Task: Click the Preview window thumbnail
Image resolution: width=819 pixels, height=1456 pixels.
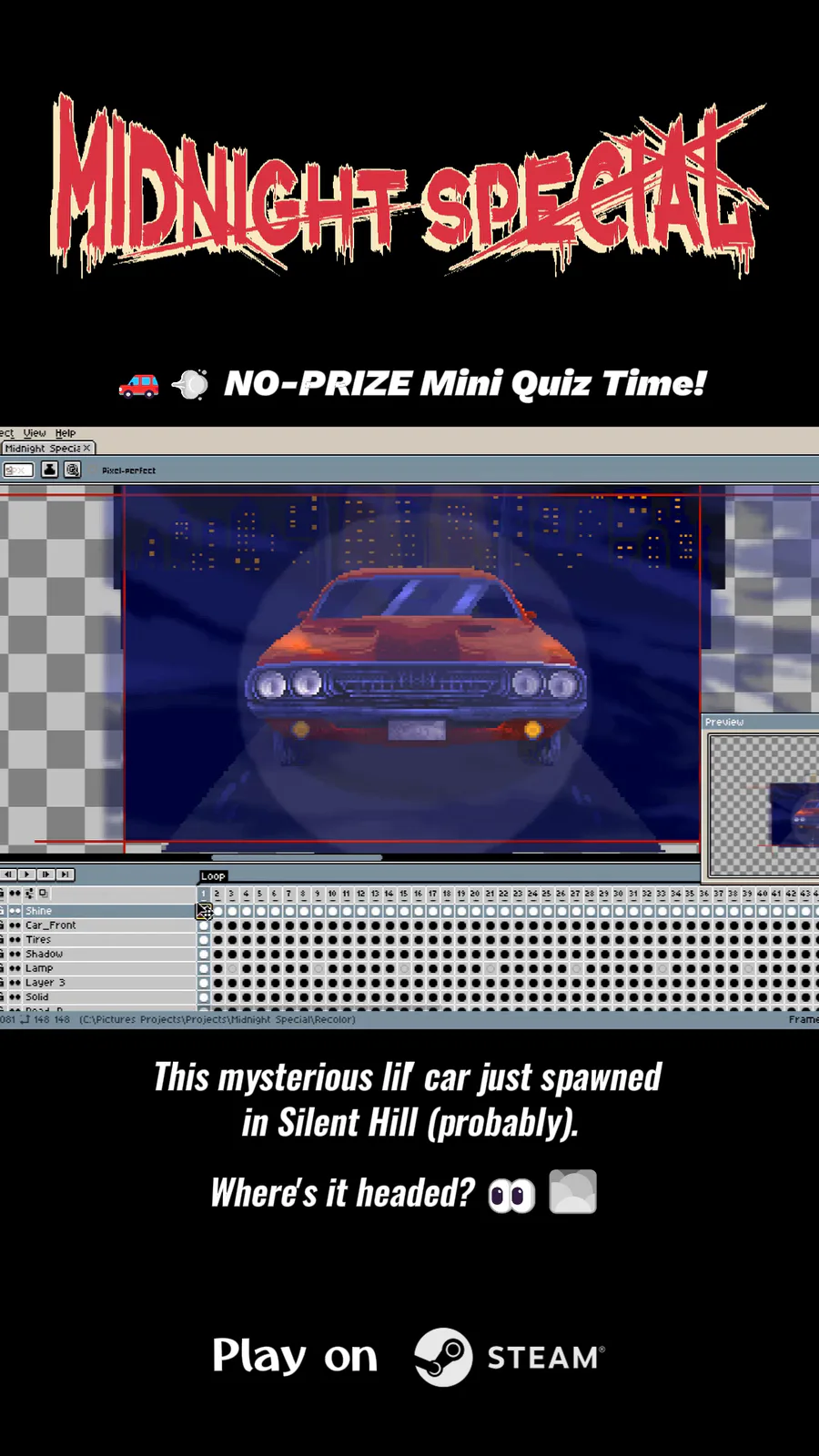Action: point(763,805)
